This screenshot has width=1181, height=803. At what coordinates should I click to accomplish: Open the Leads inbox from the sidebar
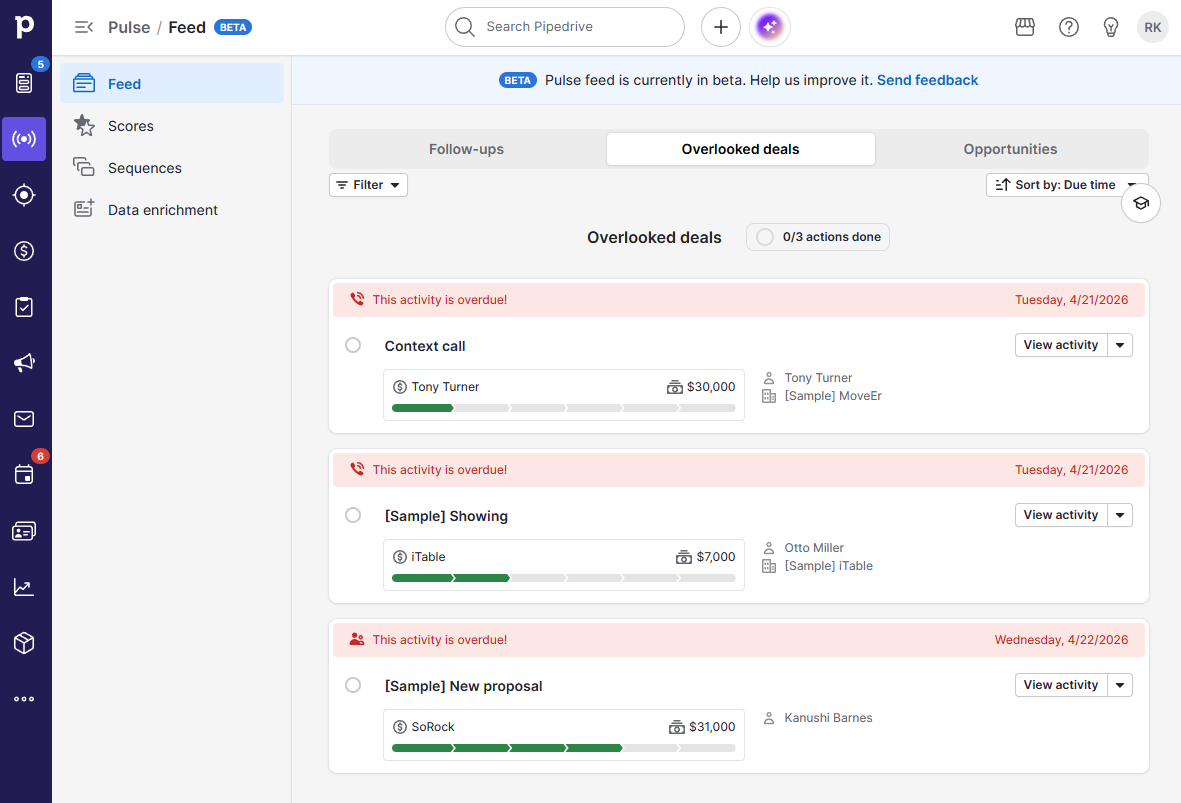tap(24, 83)
